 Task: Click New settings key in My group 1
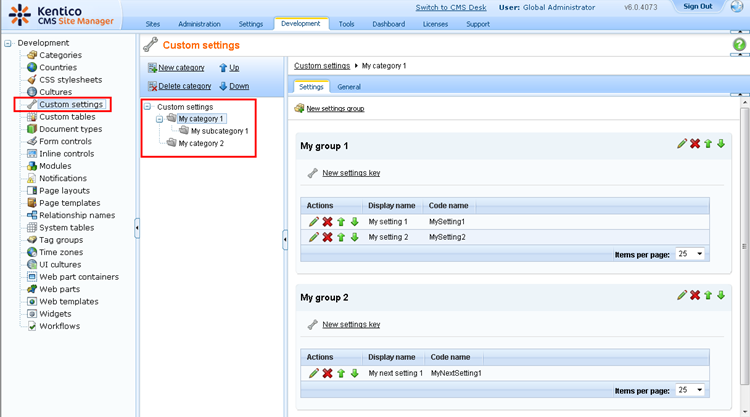pos(351,173)
